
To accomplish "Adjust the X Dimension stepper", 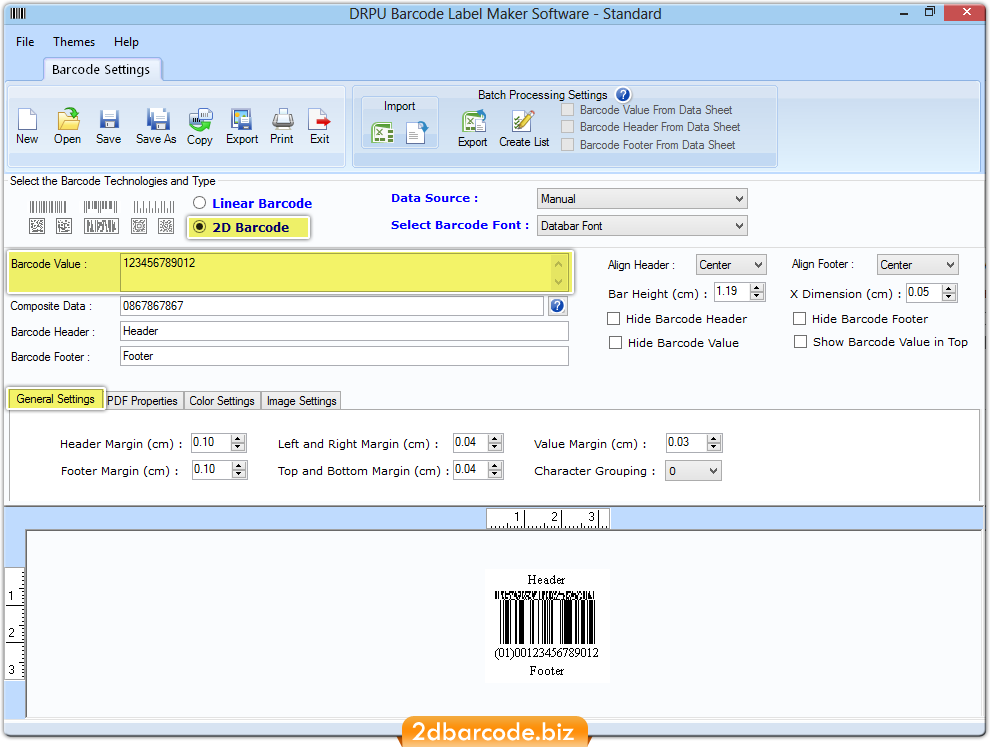I will pyautogui.click(x=949, y=292).
